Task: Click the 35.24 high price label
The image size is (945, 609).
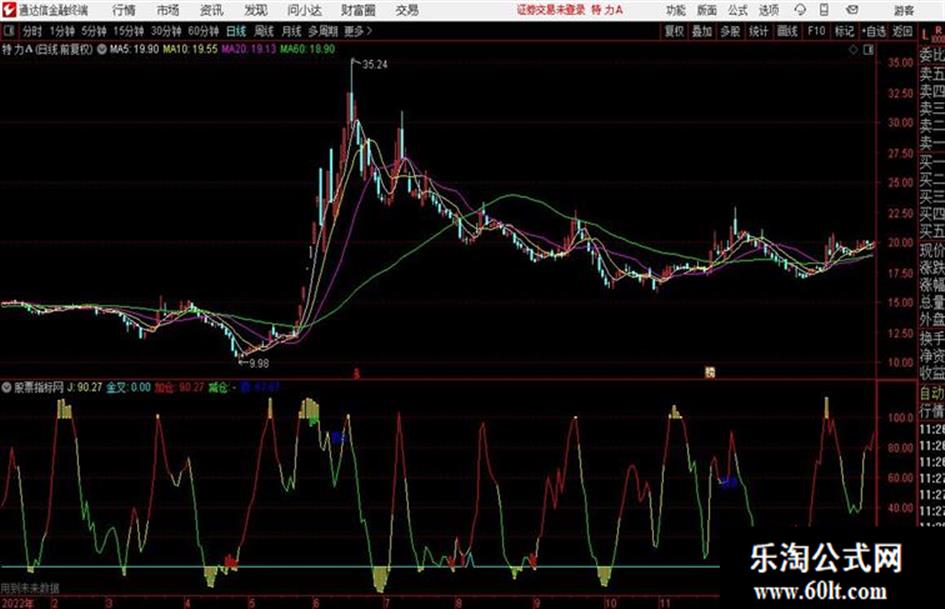Action: [x=375, y=65]
